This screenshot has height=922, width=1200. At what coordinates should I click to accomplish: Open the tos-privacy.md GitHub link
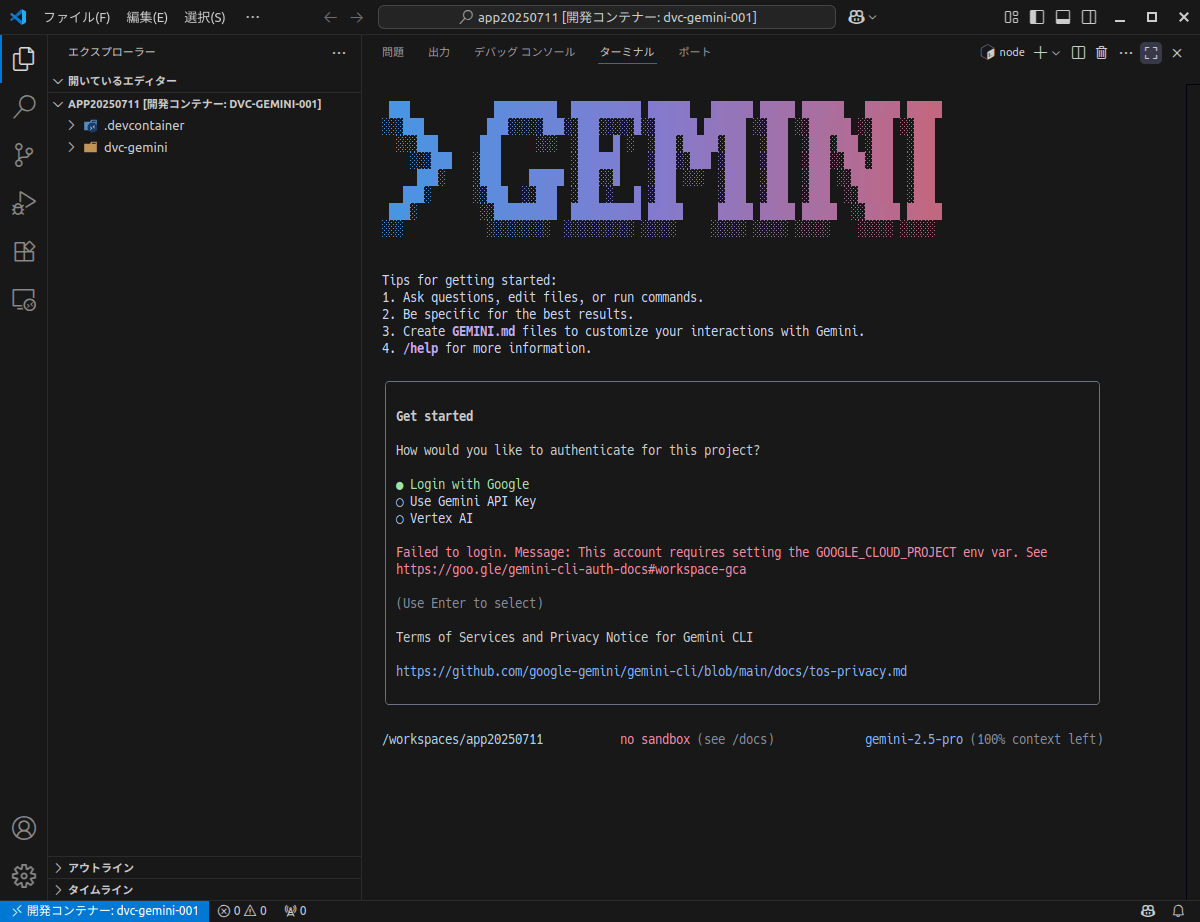pyautogui.click(x=651, y=671)
